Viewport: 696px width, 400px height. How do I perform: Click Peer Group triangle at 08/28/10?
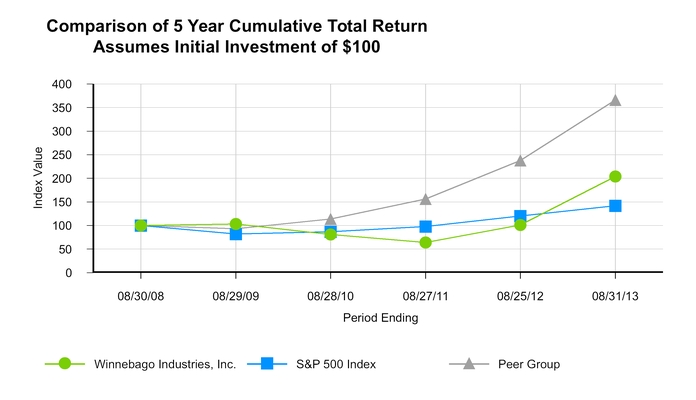coord(331,218)
